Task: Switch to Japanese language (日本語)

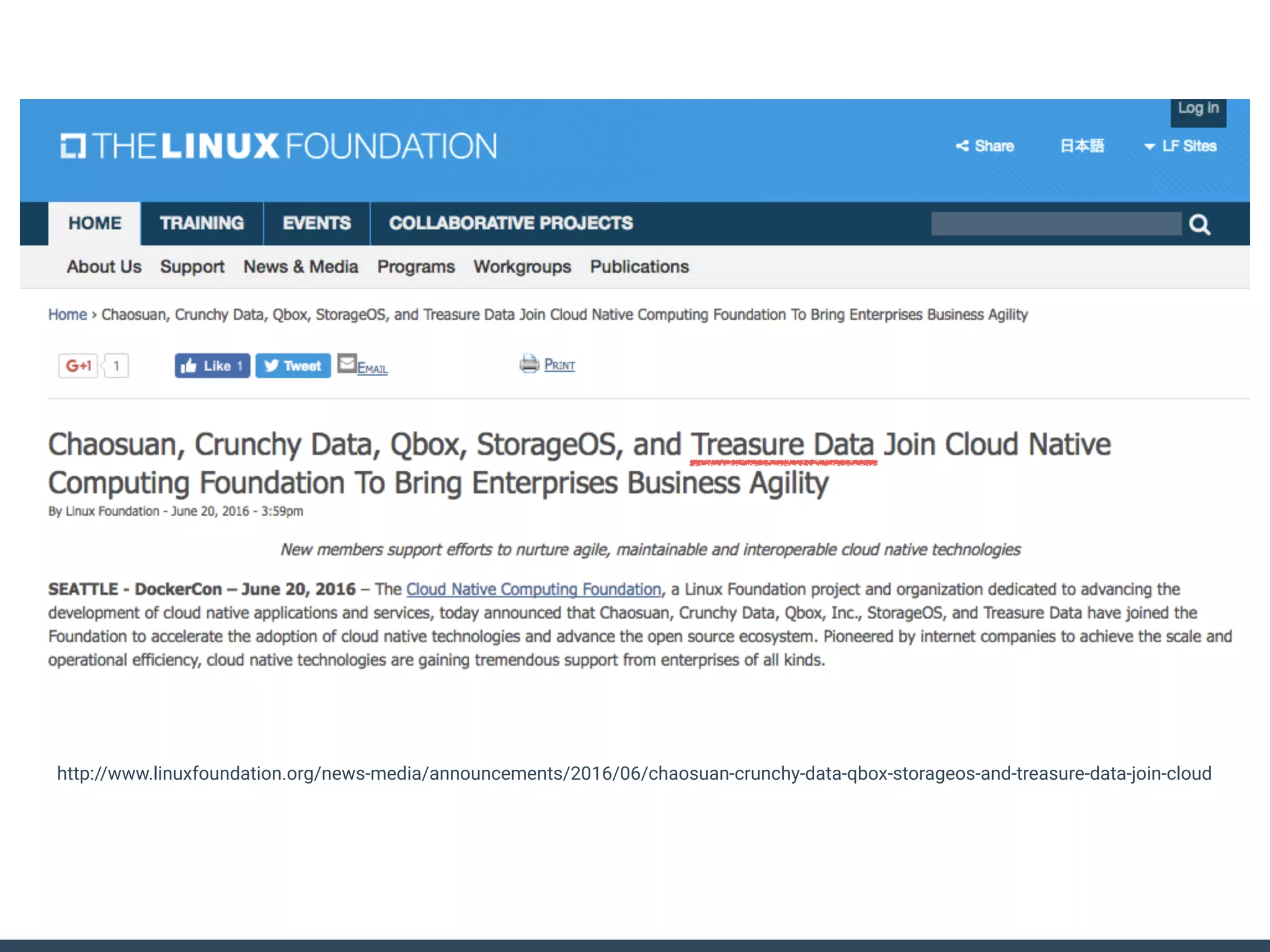Action: [x=1082, y=146]
